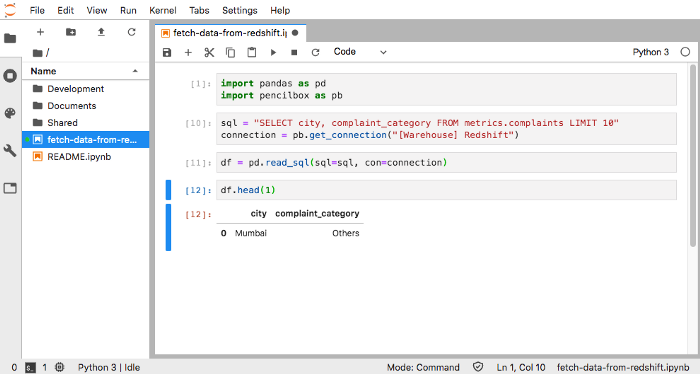
Task: Click the kernel chip icon in status bar
Action: pyautogui.click(x=59, y=367)
